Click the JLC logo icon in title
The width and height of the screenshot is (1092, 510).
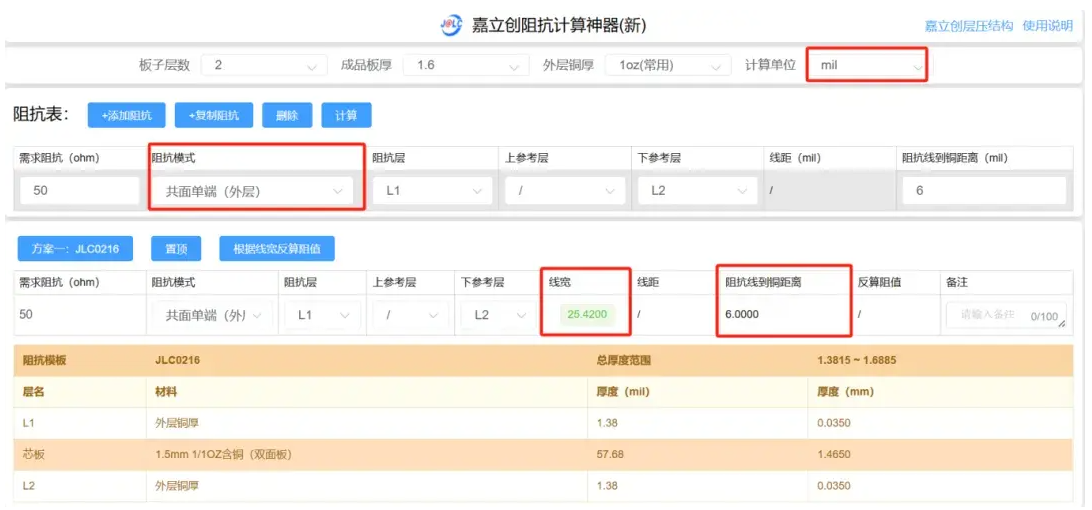tap(451, 26)
